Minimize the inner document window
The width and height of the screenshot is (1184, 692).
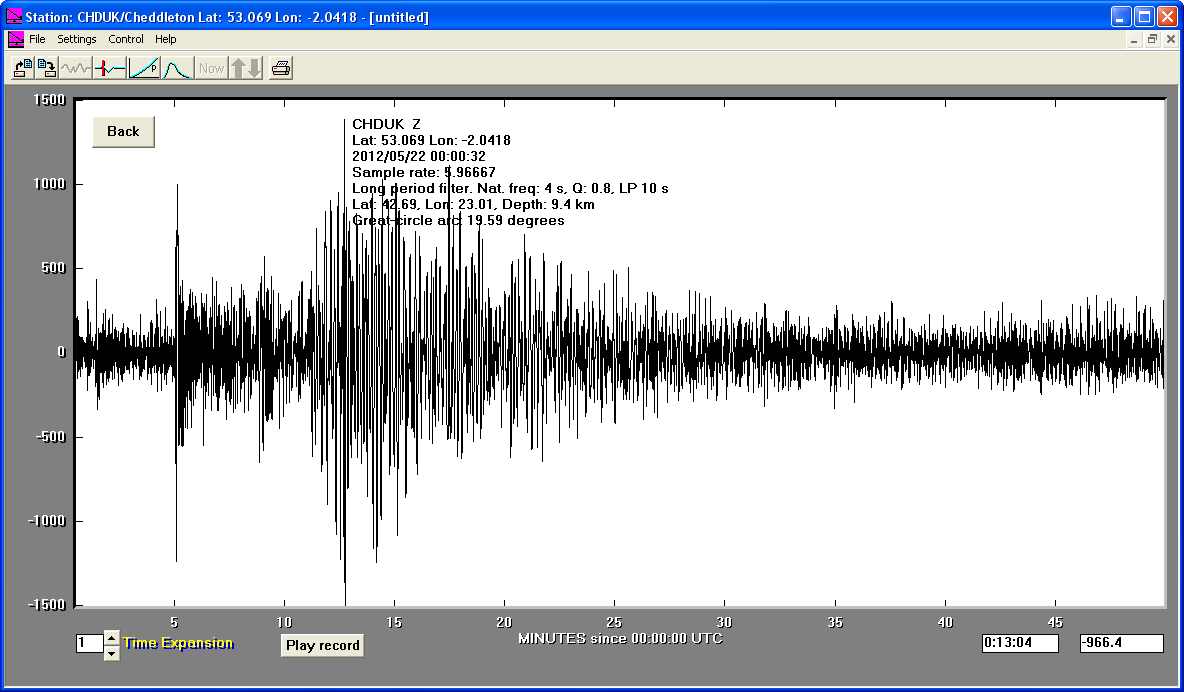[1133, 39]
